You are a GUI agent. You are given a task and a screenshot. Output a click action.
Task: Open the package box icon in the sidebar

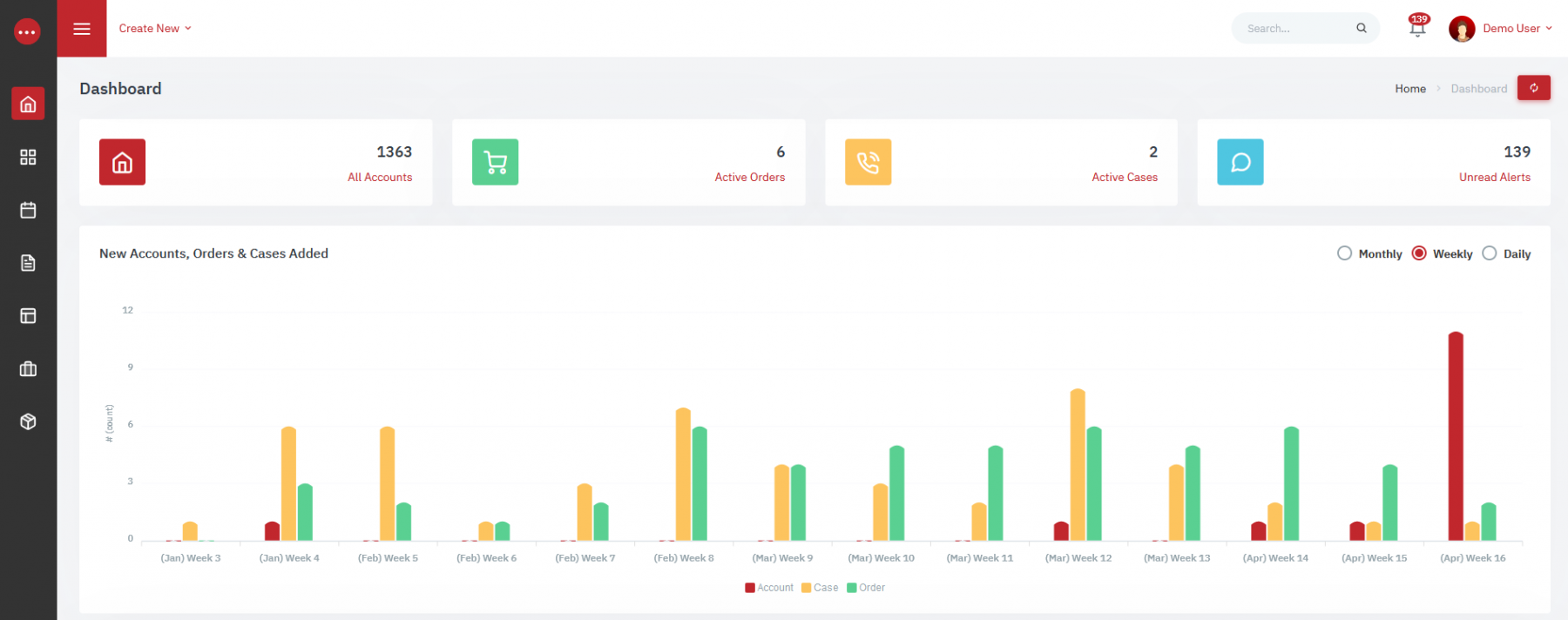point(28,422)
